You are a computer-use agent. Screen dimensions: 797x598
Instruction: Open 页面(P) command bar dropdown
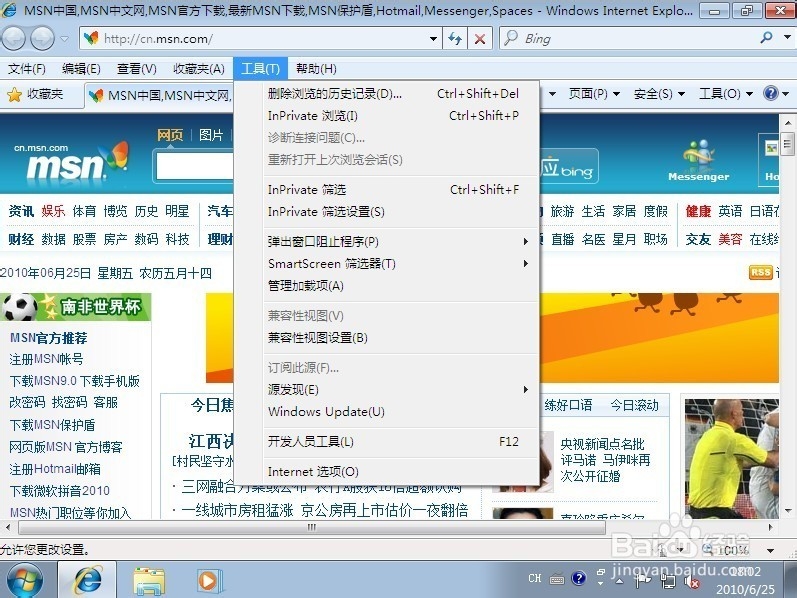pos(594,94)
